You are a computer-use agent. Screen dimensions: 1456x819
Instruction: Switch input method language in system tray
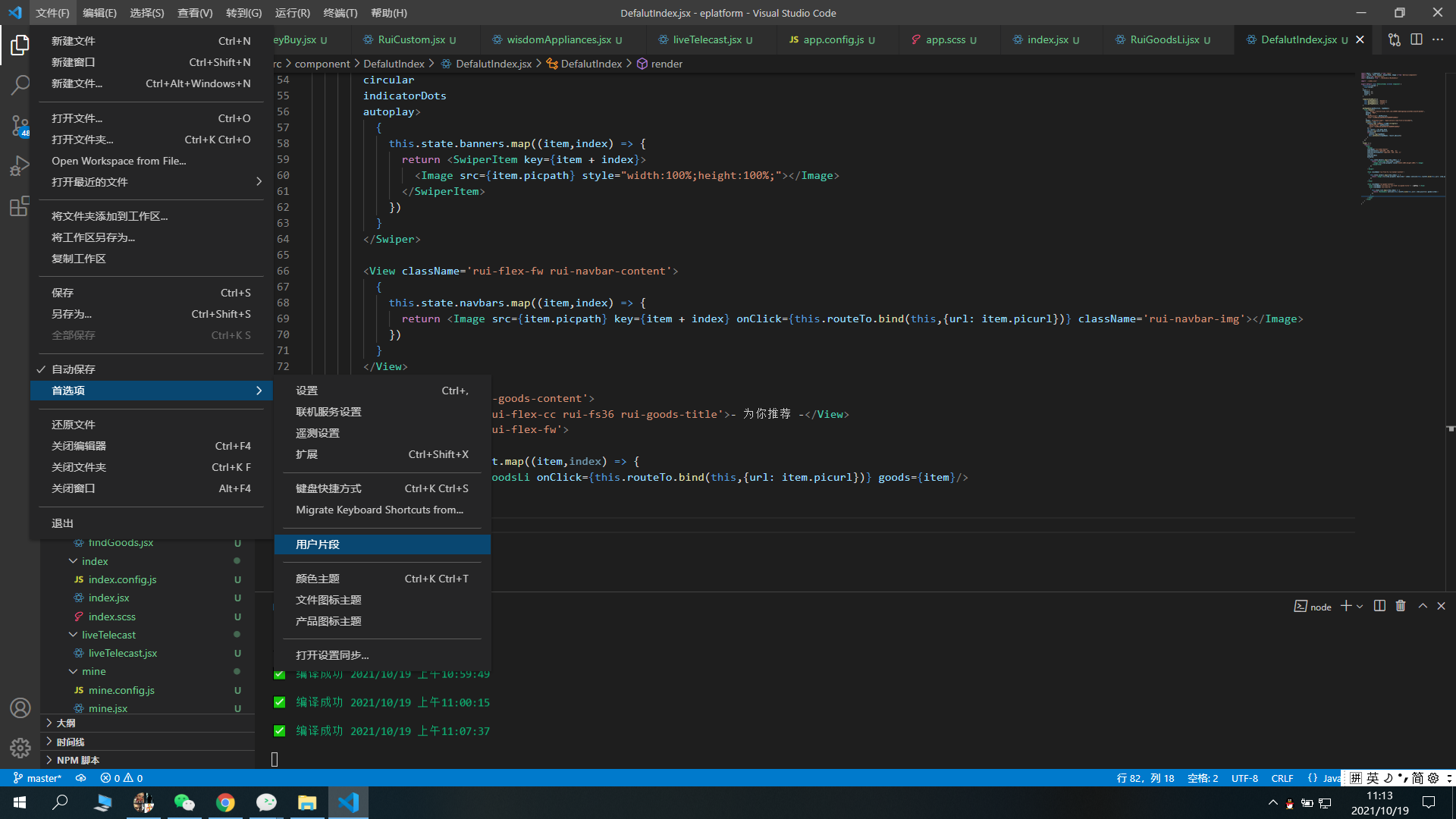click(1371, 778)
